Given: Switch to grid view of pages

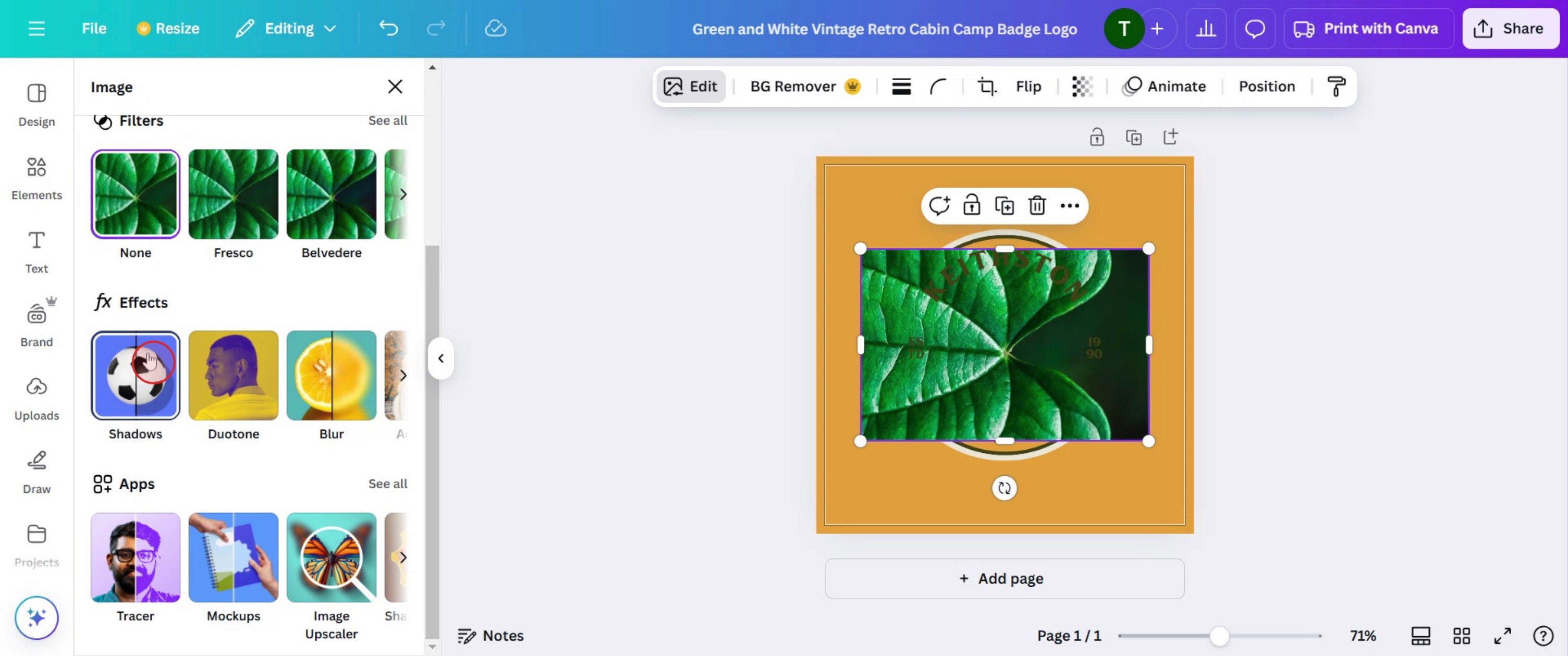Looking at the screenshot, I should pos(1461,636).
